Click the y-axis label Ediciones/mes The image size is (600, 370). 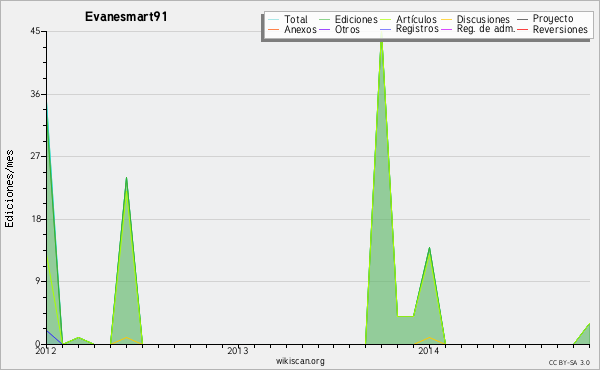10,188
